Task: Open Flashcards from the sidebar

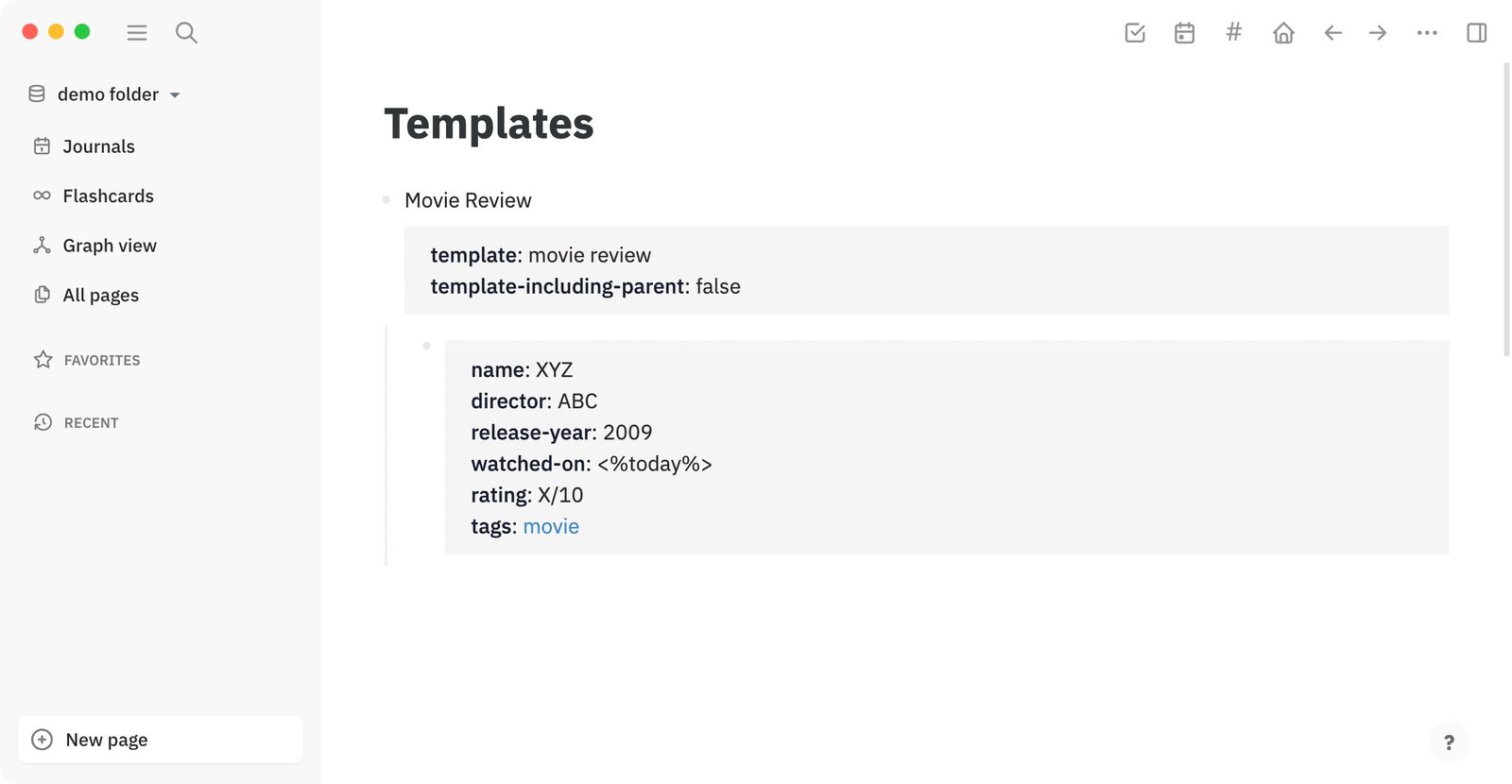Action: 108,196
